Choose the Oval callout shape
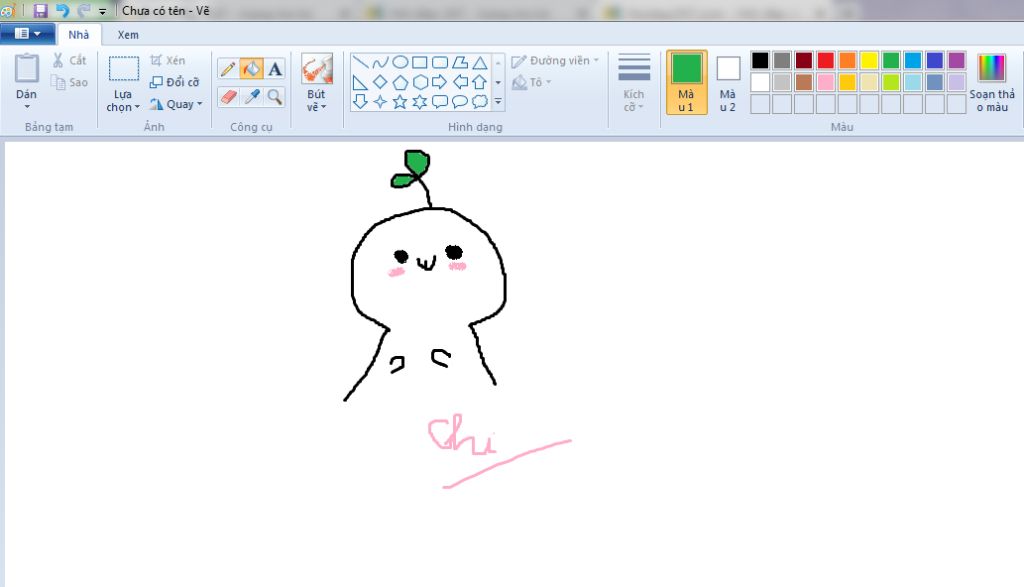Viewport: 1024px width, 587px height. (x=460, y=102)
